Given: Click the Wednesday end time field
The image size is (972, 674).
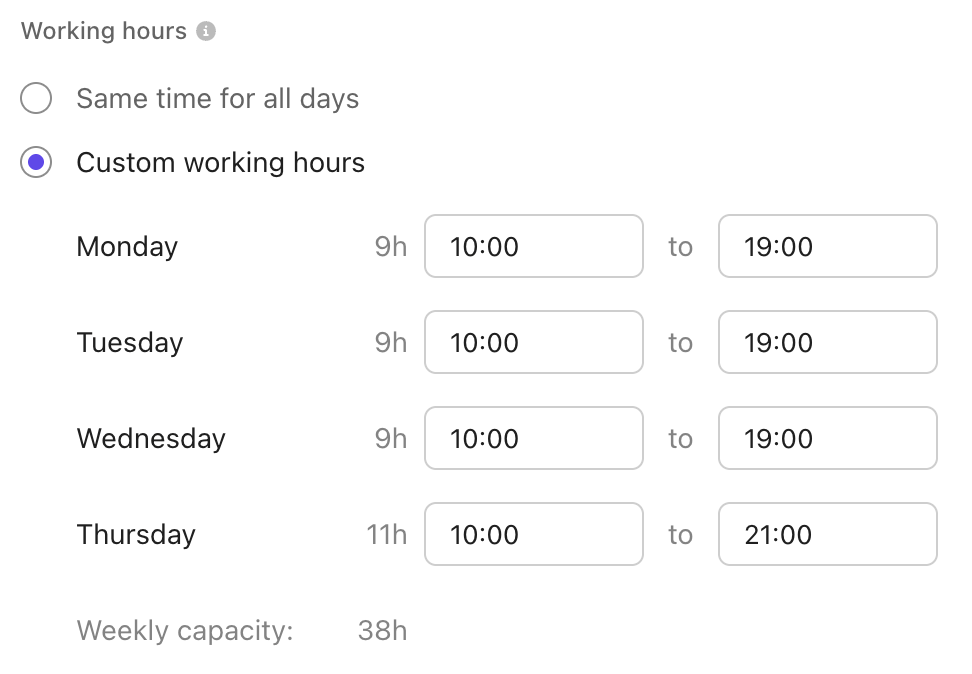Looking at the screenshot, I should click(x=827, y=439).
